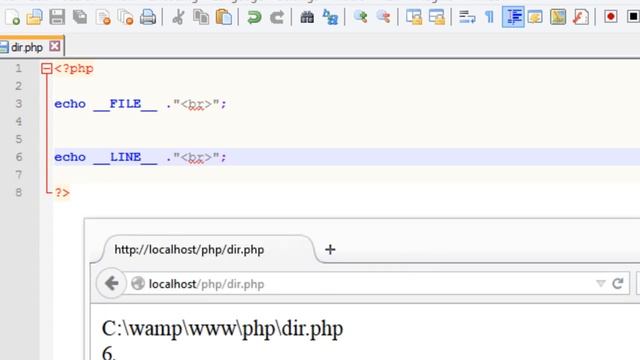Click the Save All icon
Screen dimensions: 640x360
coord(80,17)
